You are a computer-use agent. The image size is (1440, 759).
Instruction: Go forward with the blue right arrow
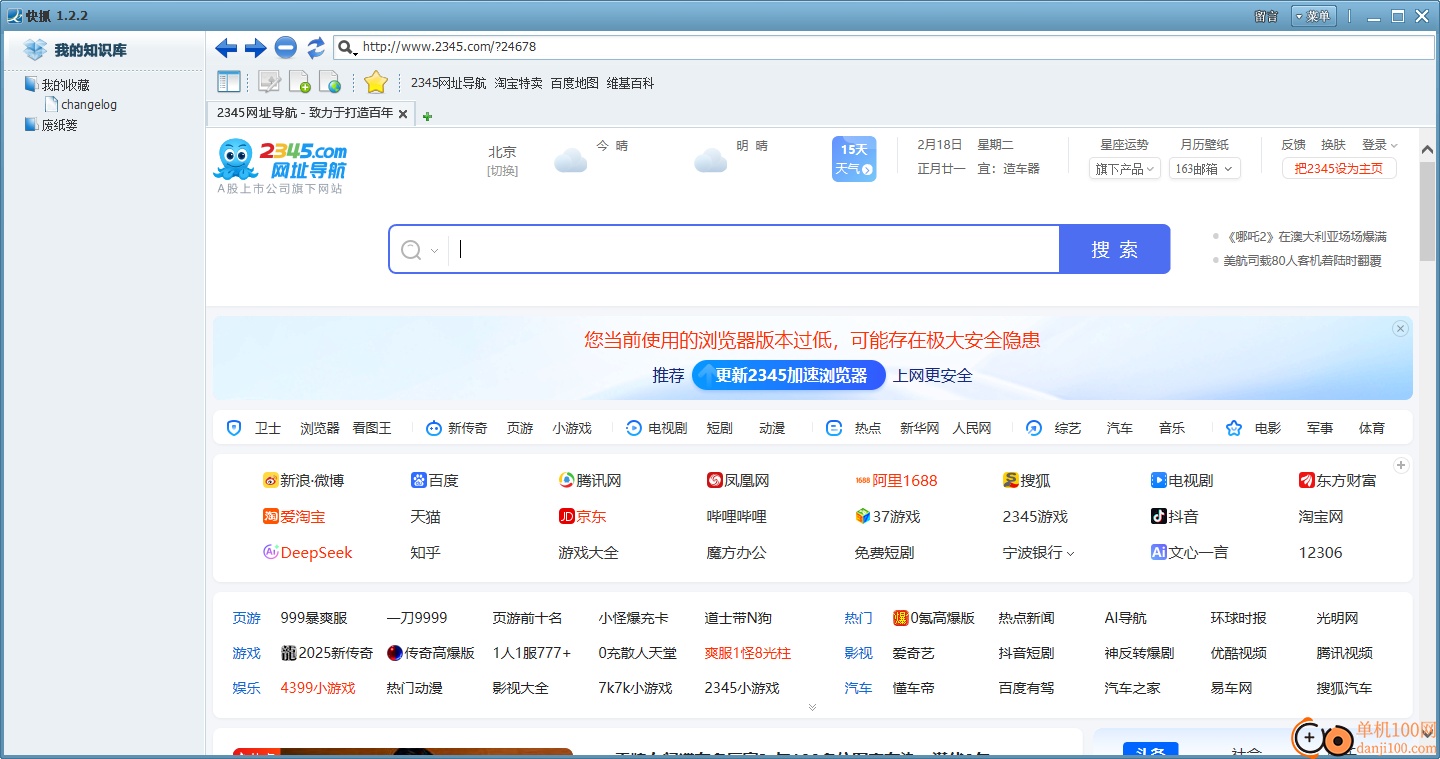256,47
